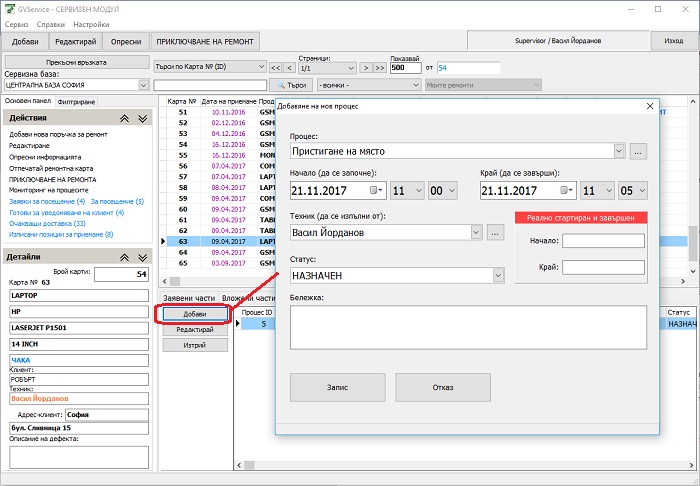The height and width of the screenshot is (486, 700).
Task: Expand Детайли panel with down chevron
Action: 142,258
